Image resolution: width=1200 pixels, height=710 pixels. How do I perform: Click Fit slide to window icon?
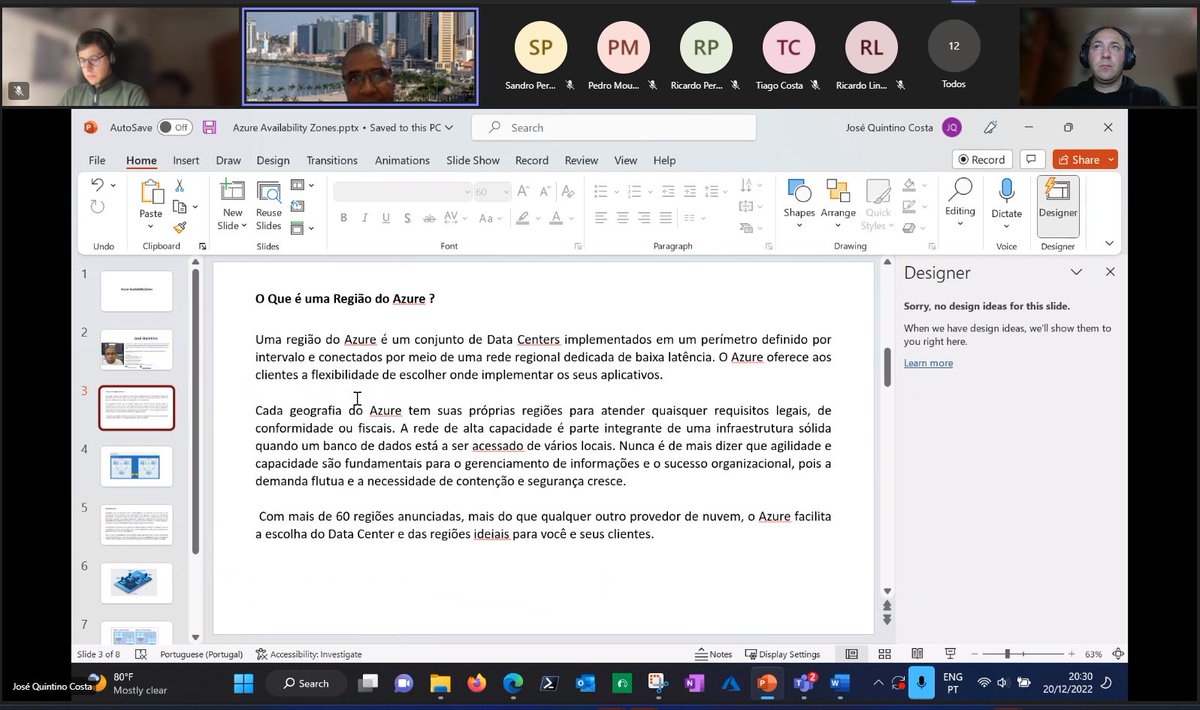1118,654
